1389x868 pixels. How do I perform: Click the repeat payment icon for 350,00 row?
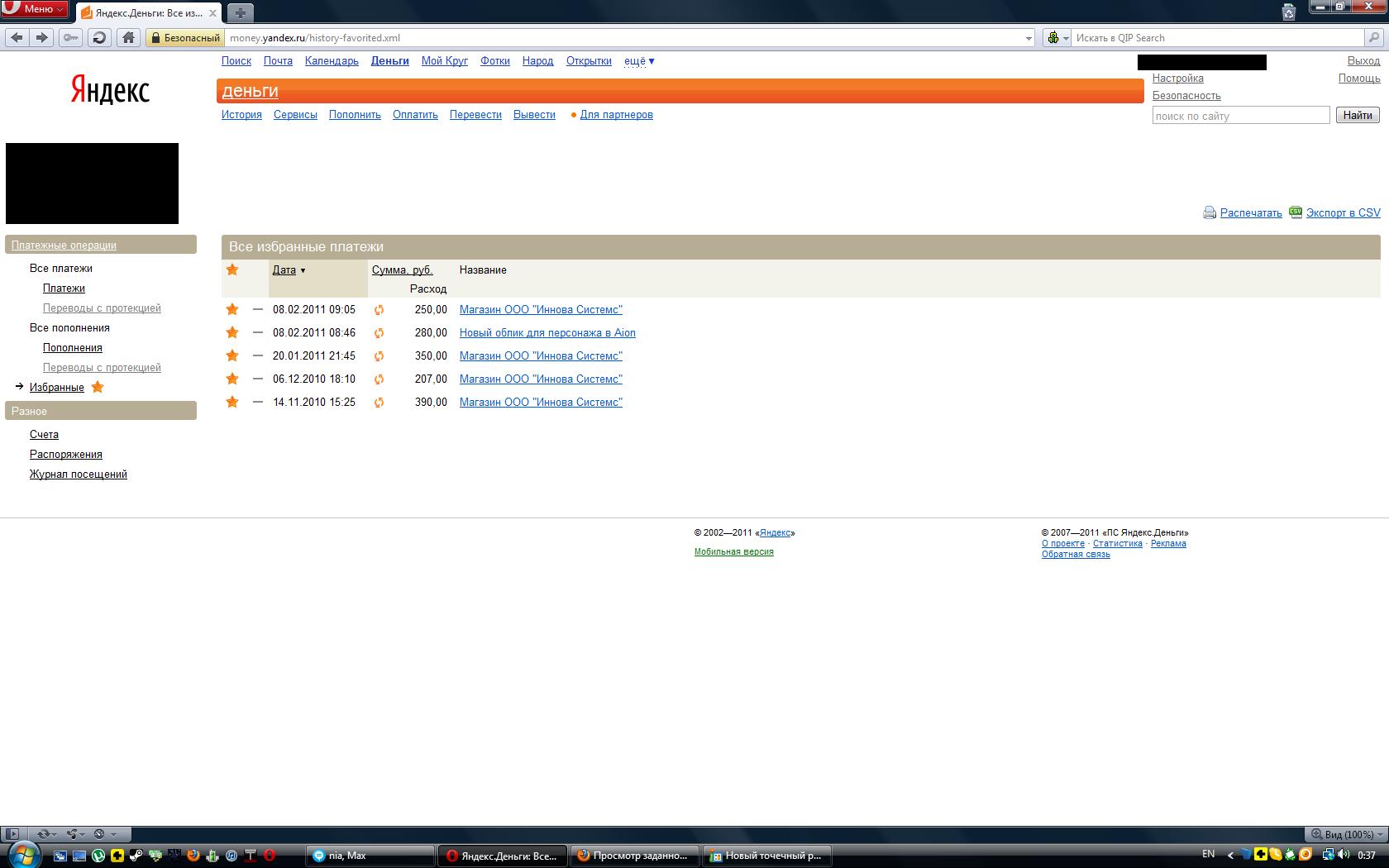tap(379, 356)
